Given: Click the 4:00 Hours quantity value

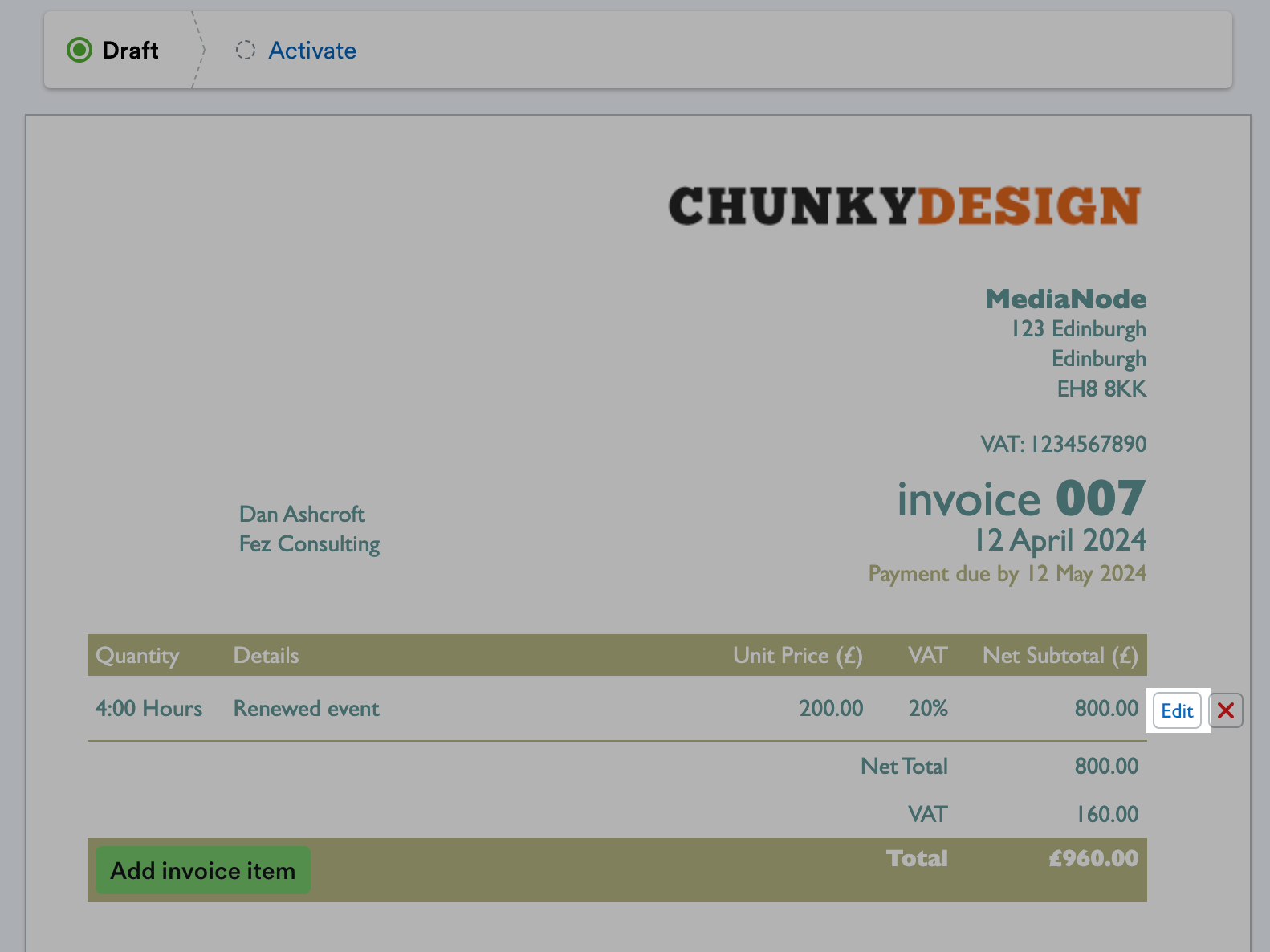Looking at the screenshot, I should tap(149, 709).
